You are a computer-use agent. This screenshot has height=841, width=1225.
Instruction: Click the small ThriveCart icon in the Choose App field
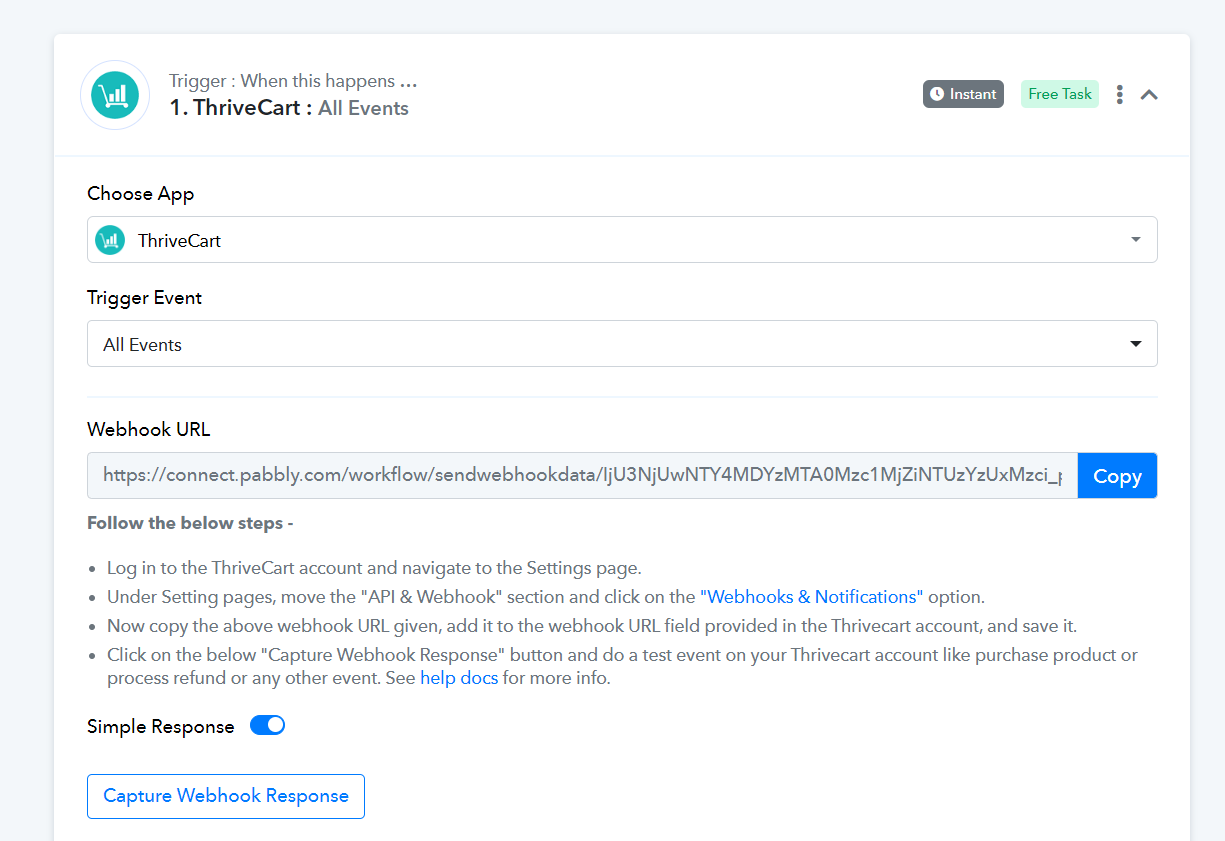110,240
